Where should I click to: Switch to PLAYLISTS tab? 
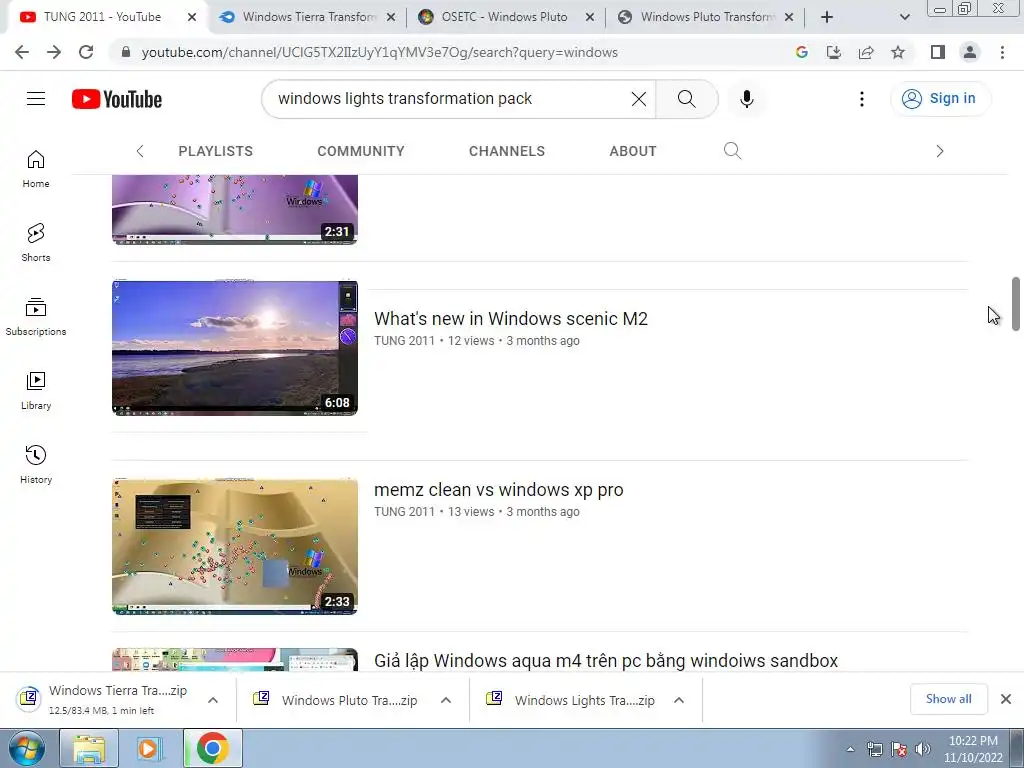pyautogui.click(x=216, y=151)
